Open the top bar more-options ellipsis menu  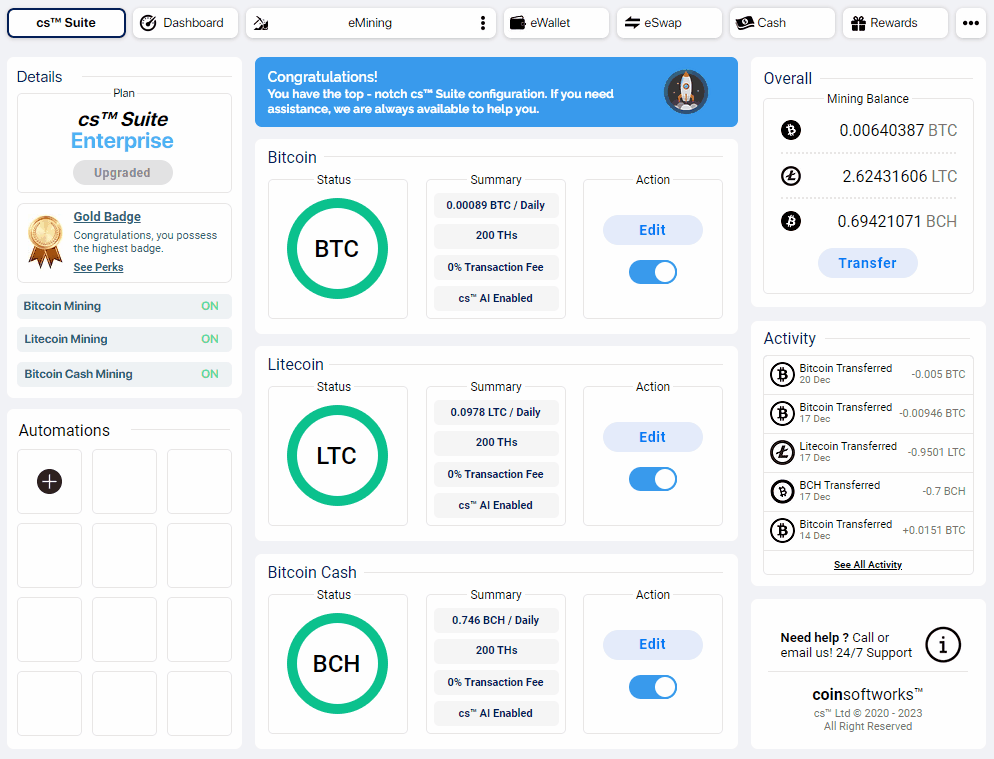pyautogui.click(x=971, y=23)
